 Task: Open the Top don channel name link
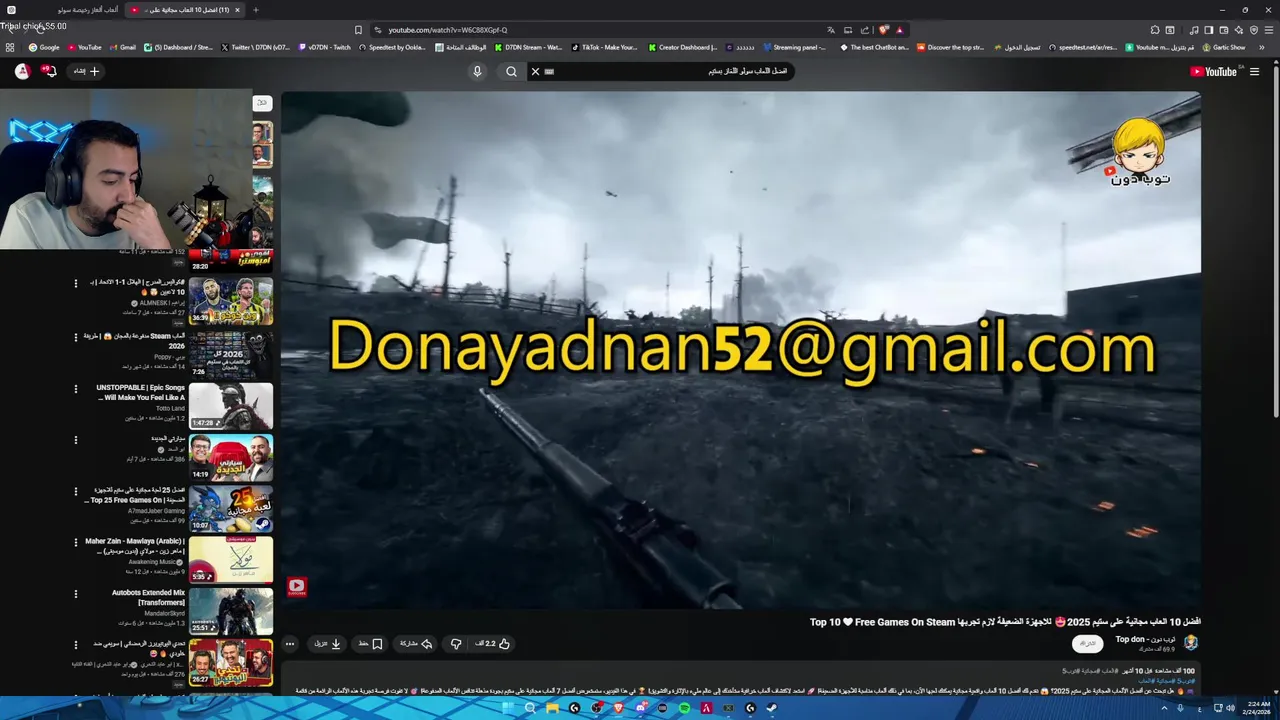pyautogui.click(x=1145, y=639)
